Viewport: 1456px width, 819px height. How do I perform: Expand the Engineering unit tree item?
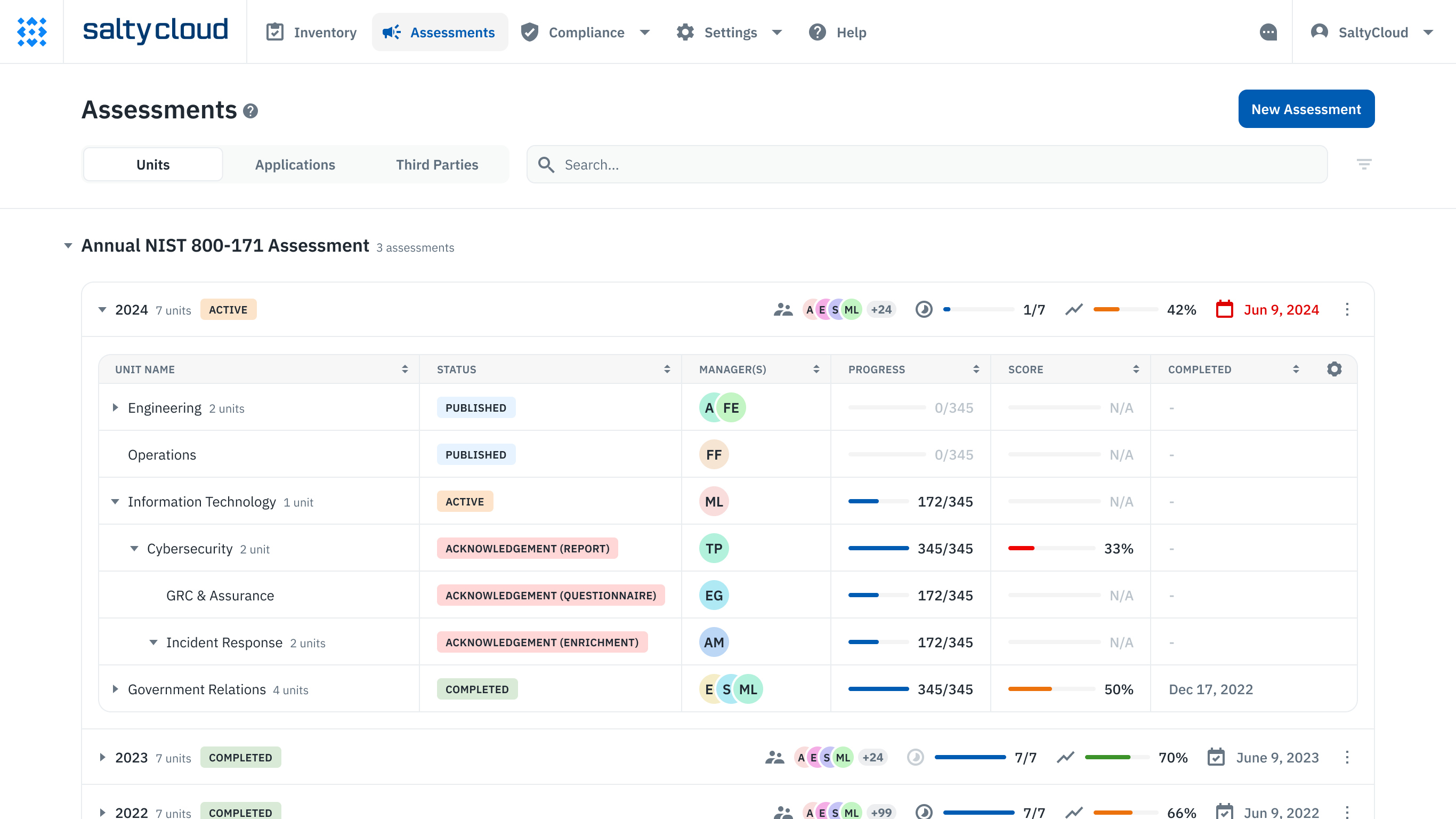[x=117, y=407]
